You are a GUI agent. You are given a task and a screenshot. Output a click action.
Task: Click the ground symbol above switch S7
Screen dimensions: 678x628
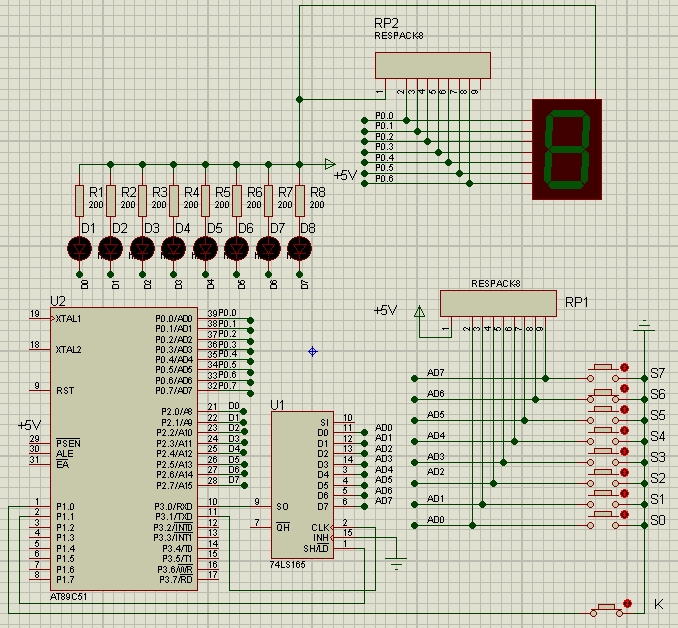point(644,327)
